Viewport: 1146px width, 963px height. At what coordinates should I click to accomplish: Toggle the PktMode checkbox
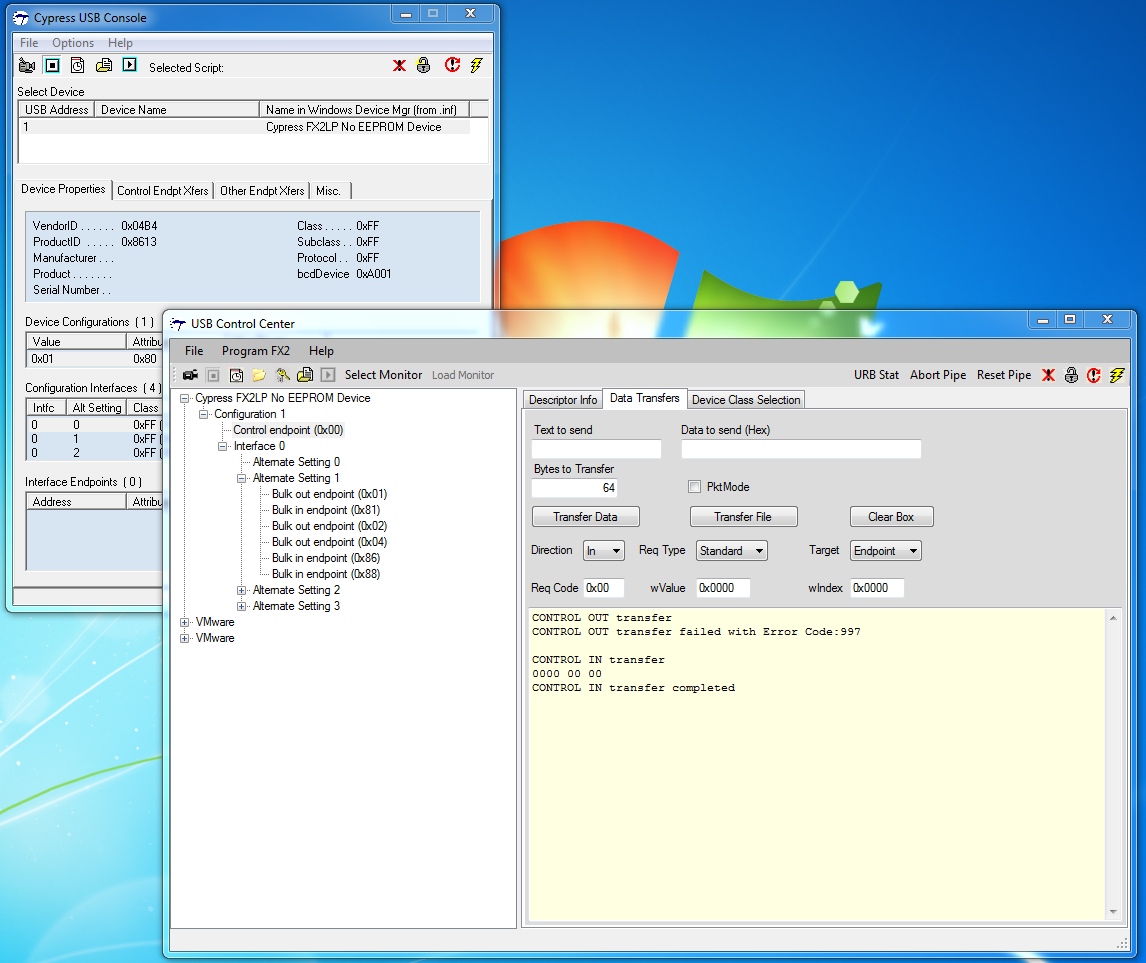coord(694,487)
